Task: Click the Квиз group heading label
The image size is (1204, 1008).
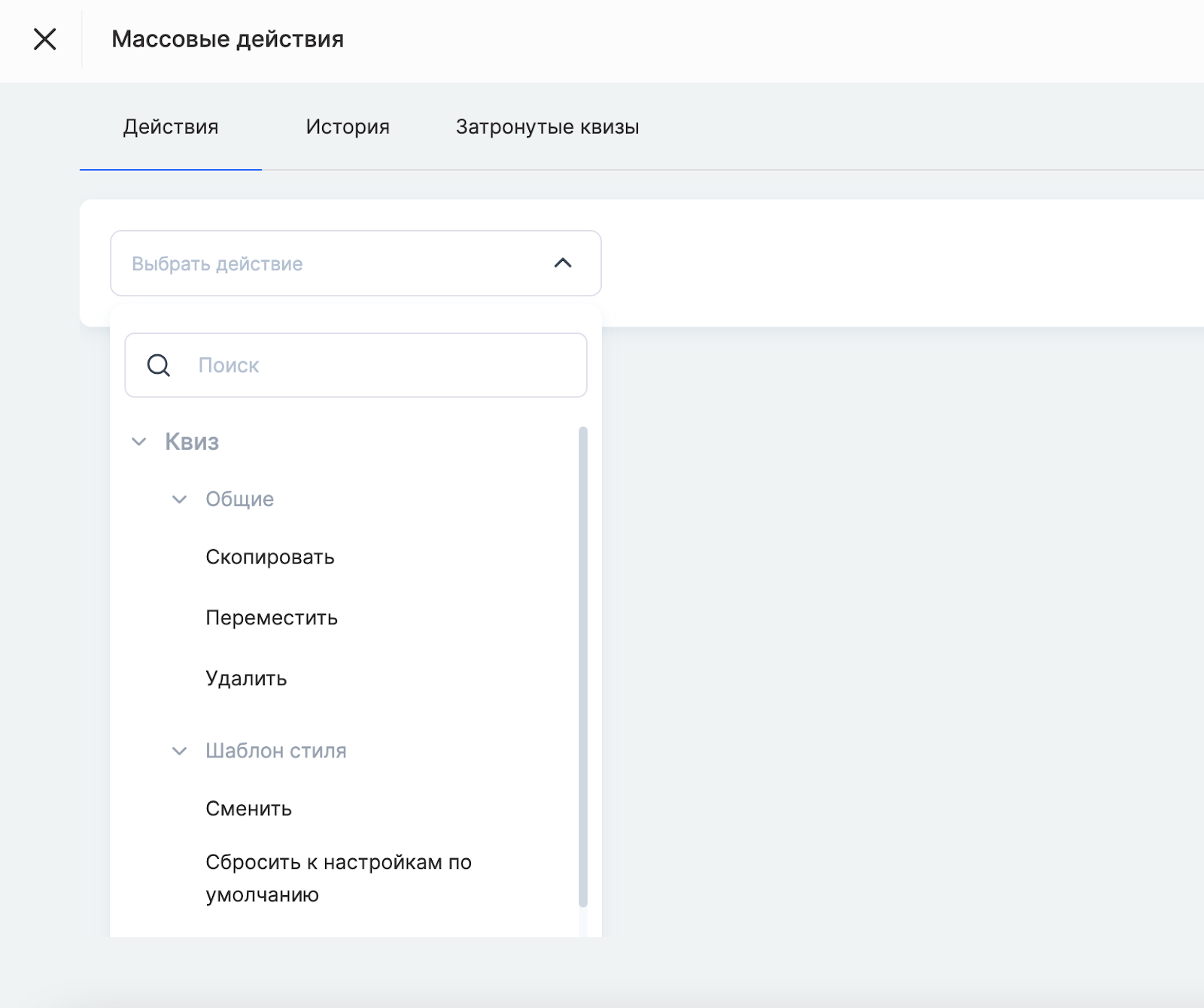Action: (x=192, y=442)
